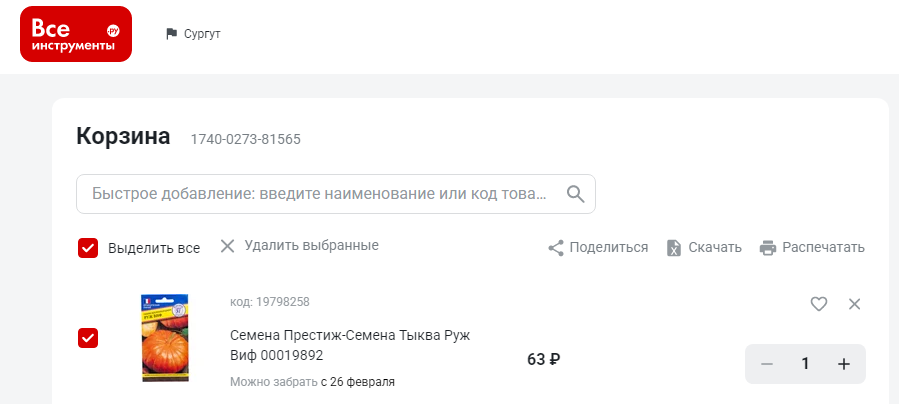Click the Удалить выбранные text
This screenshot has width=899, height=404.
click(x=311, y=245)
